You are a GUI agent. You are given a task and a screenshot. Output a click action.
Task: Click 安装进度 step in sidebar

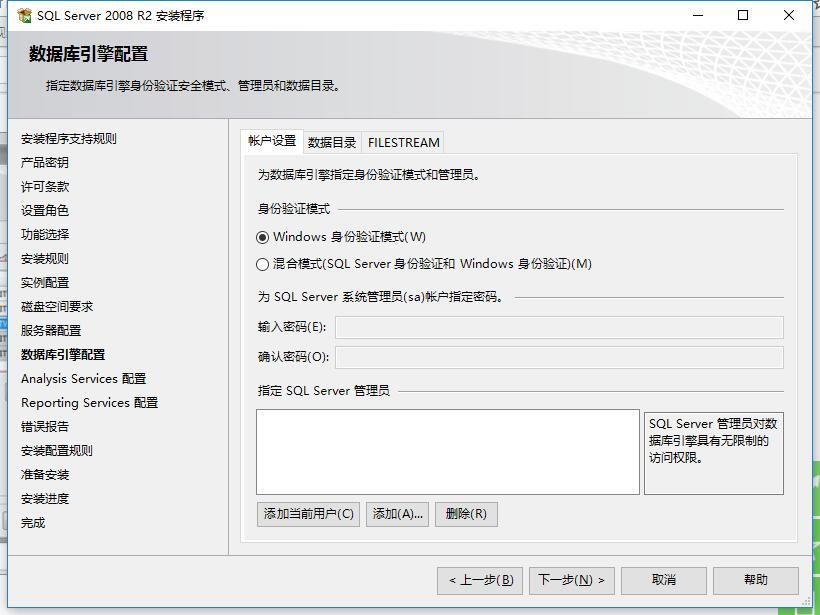pos(44,499)
